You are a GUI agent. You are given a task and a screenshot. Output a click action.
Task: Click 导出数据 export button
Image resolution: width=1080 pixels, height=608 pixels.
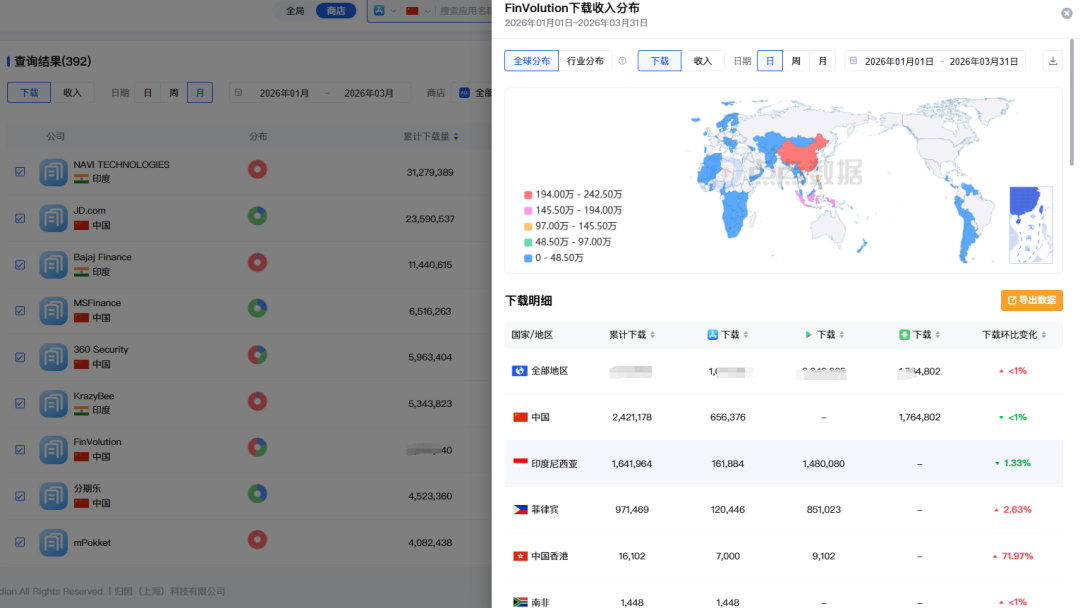coord(1031,300)
